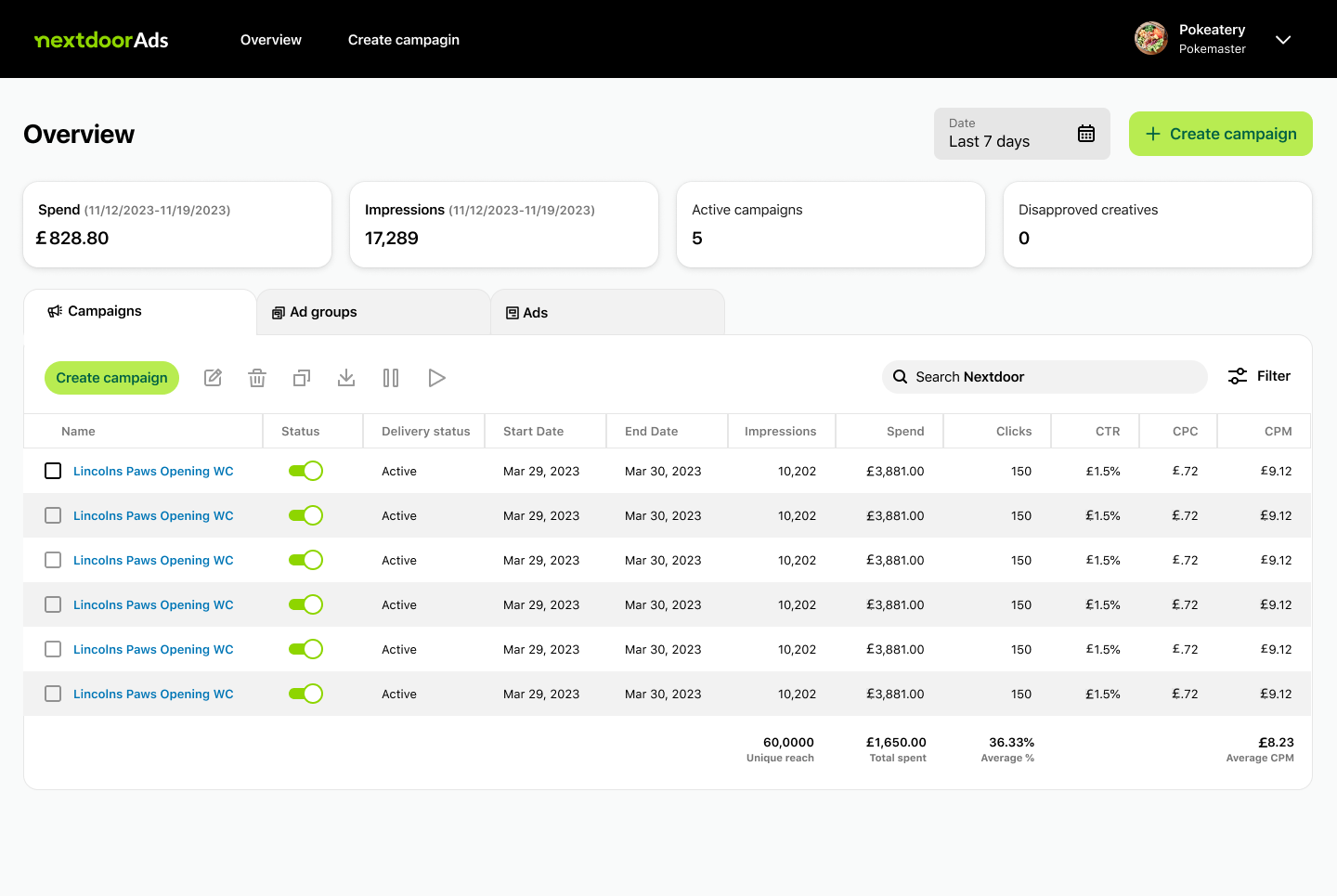
Task: Click the Impressions 17,289 summary card
Action: pos(504,225)
